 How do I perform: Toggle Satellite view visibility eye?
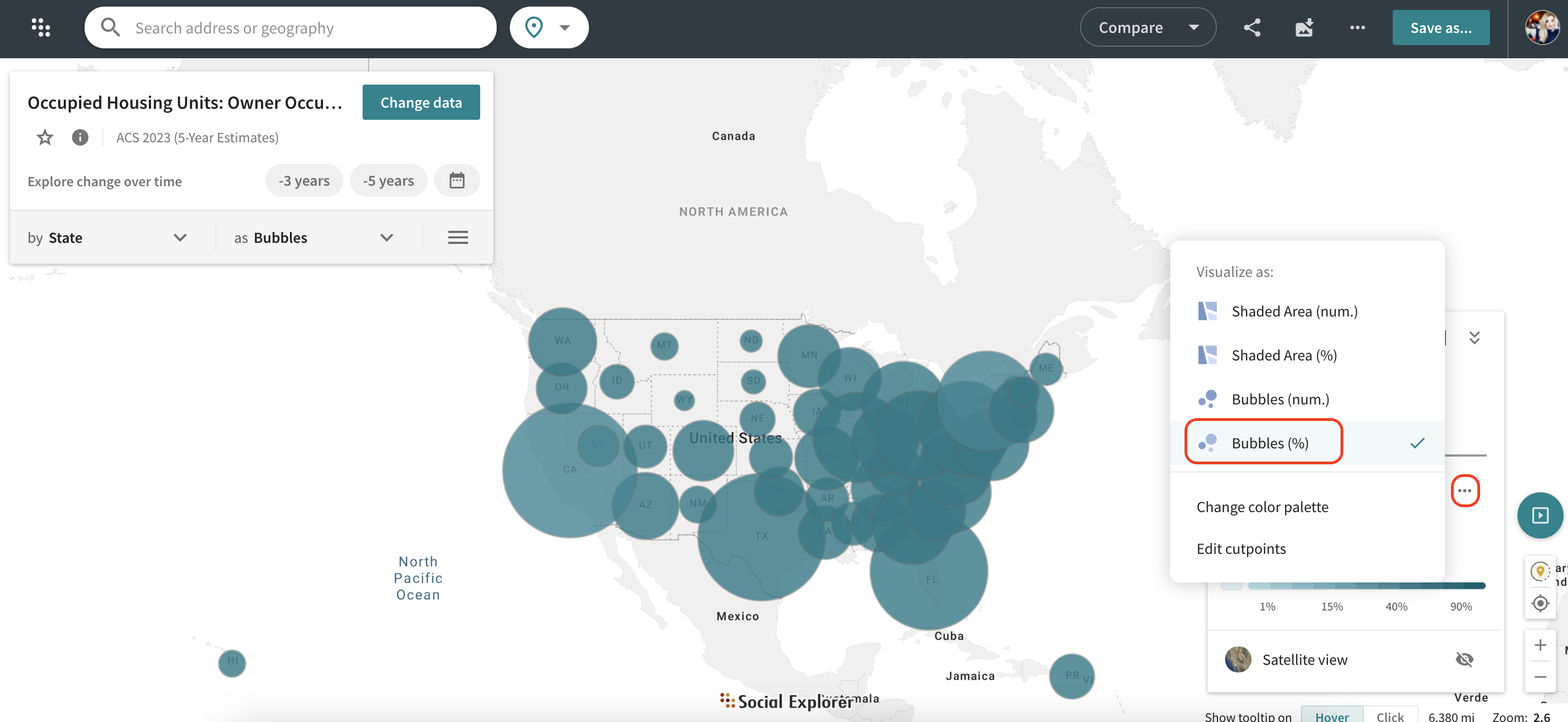click(1464, 659)
